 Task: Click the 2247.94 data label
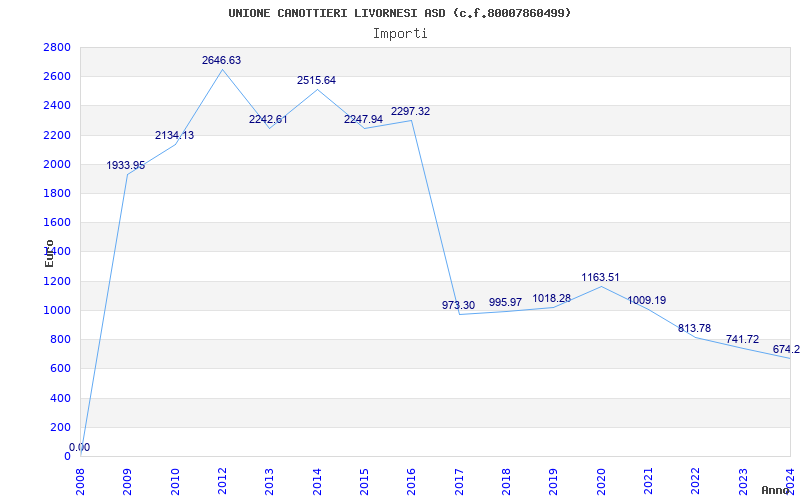point(363,119)
